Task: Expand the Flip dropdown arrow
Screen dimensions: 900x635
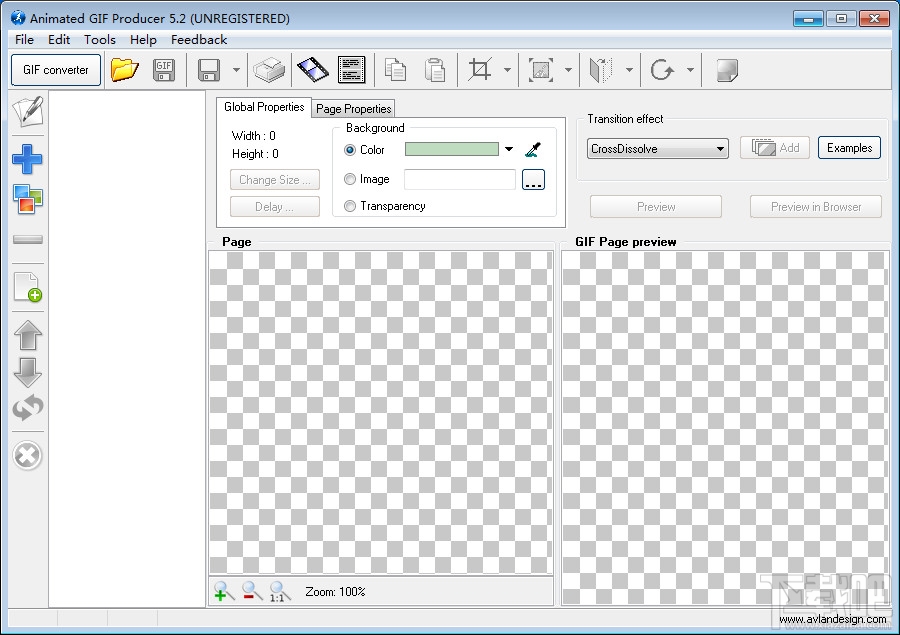Action: tap(629, 70)
